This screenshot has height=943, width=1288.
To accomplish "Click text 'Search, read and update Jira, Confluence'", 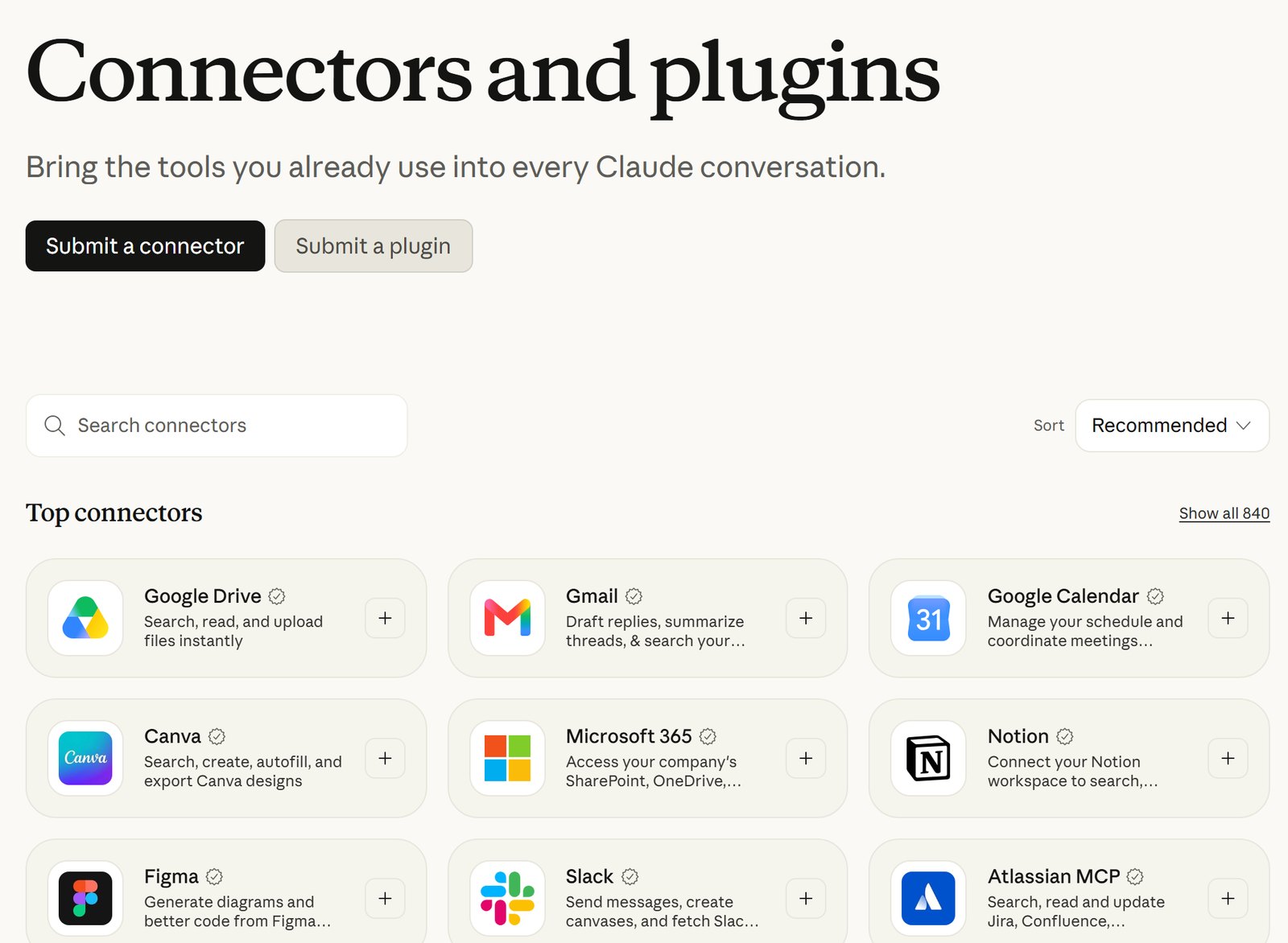I will tap(1076, 912).
